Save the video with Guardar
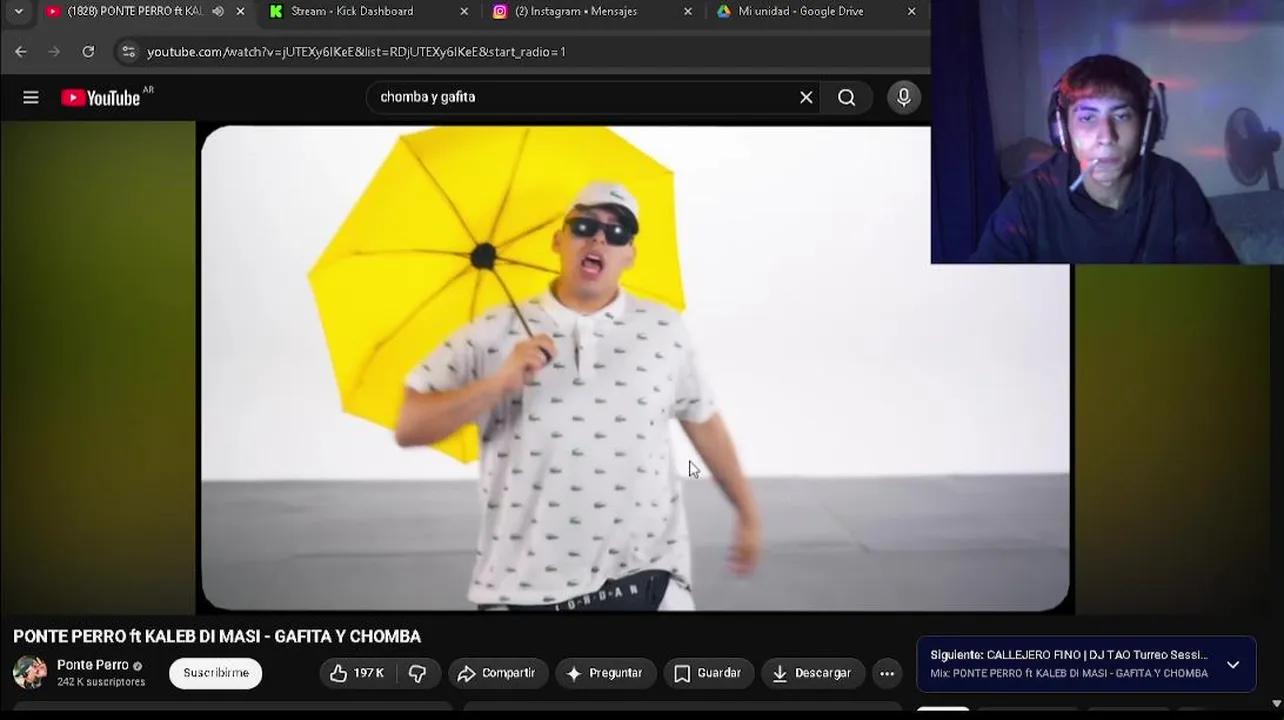The width and height of the screenshot is (1284, 720). pyautogui.click(x=708, y=673)
